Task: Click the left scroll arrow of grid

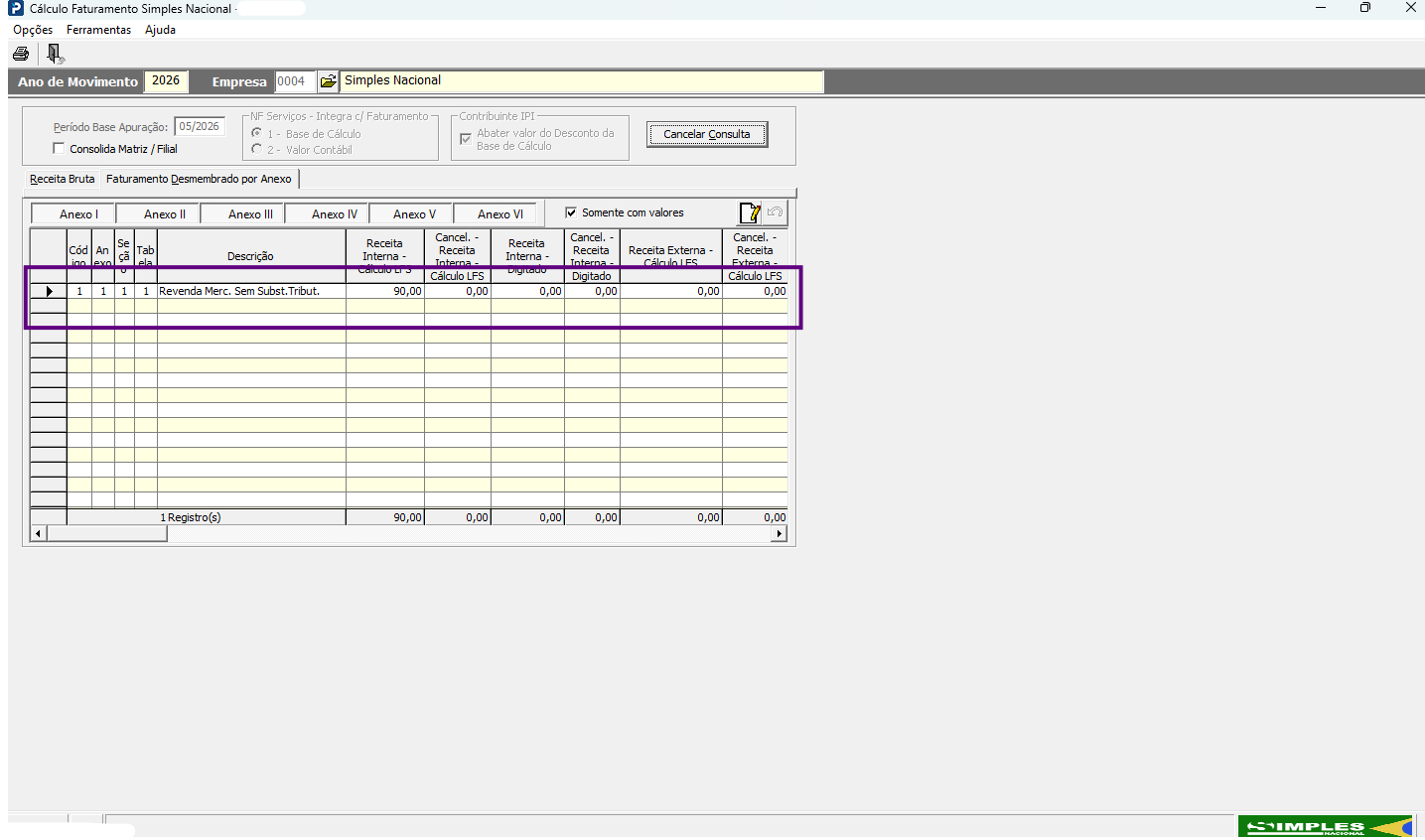Action: (x=39, y=534)
